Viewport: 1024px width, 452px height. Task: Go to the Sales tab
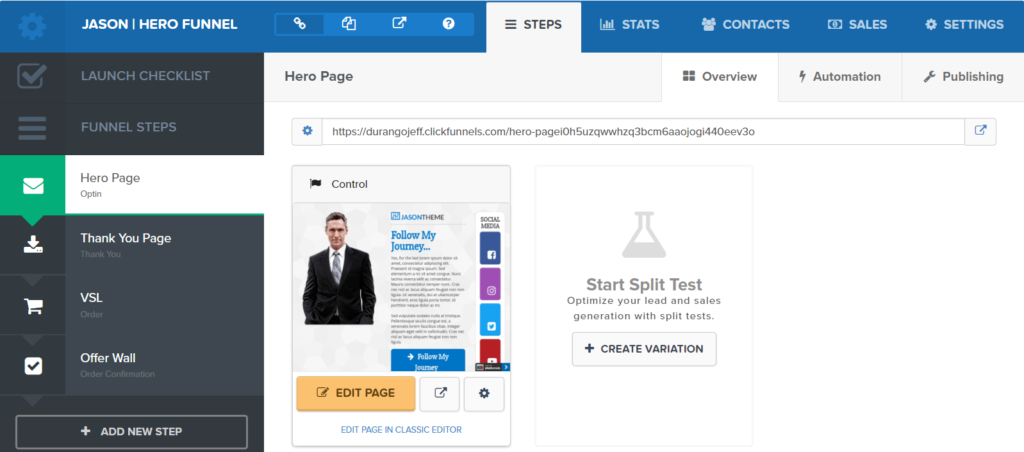pyautogui.click(x=857, y=25)
